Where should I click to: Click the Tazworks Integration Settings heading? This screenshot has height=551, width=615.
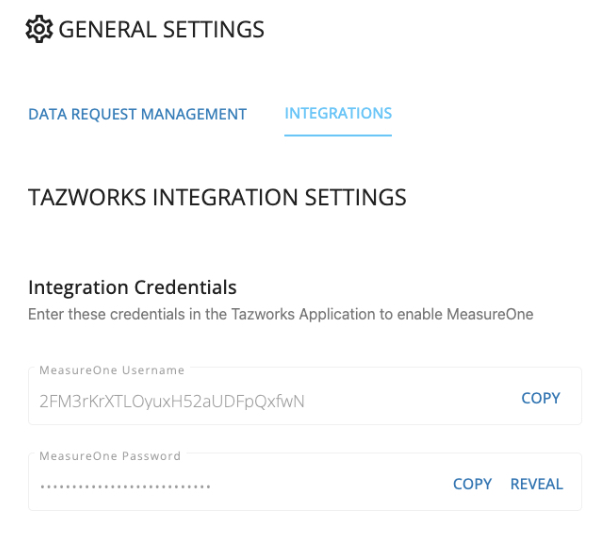tap(217, 197)
